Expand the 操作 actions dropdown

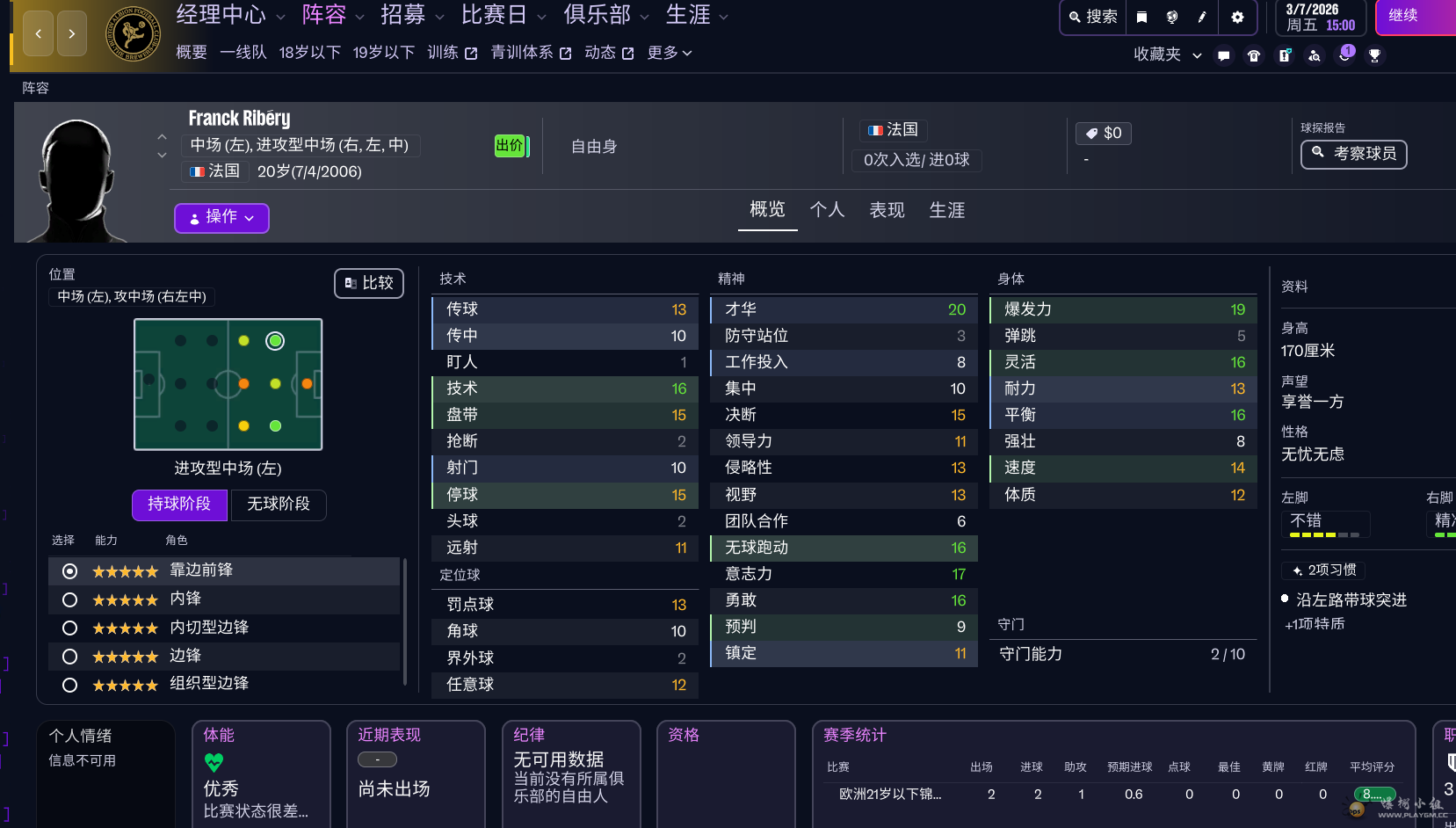221,217
